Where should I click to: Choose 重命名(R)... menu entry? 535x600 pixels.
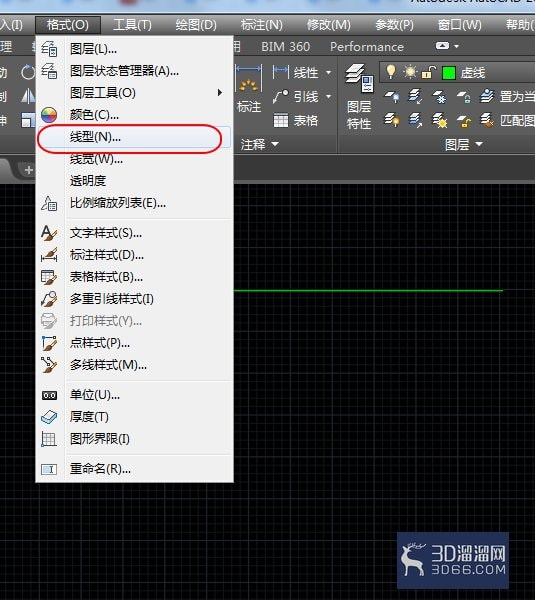pyautogui.click(x=134, y=468)
